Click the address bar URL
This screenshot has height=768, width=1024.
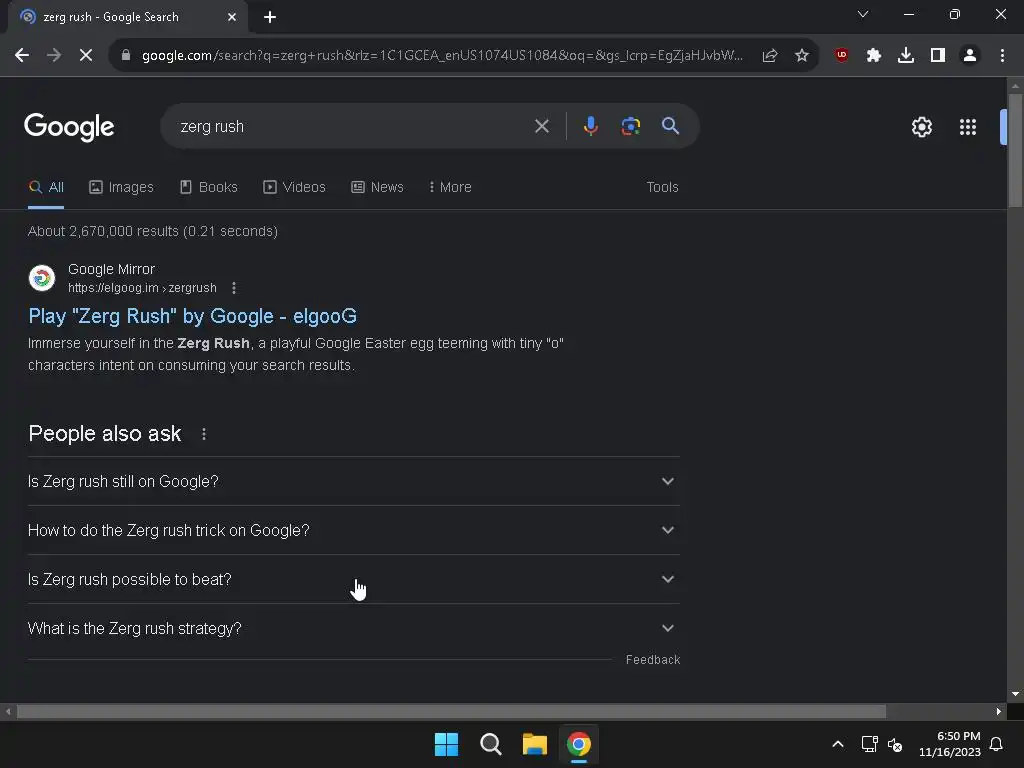pyautogui.click(x=442, y=56)
